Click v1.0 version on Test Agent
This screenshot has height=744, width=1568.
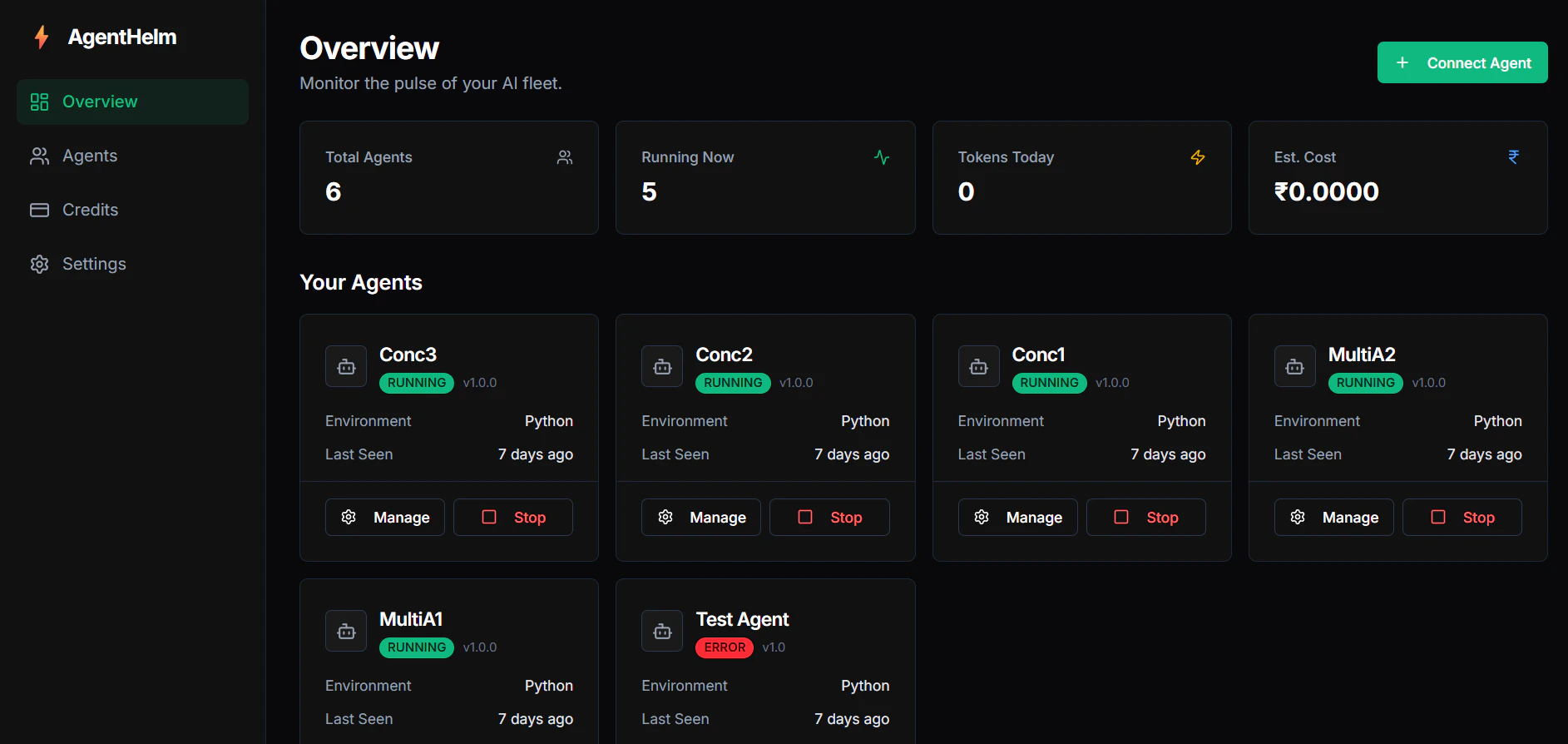(774, 647)
